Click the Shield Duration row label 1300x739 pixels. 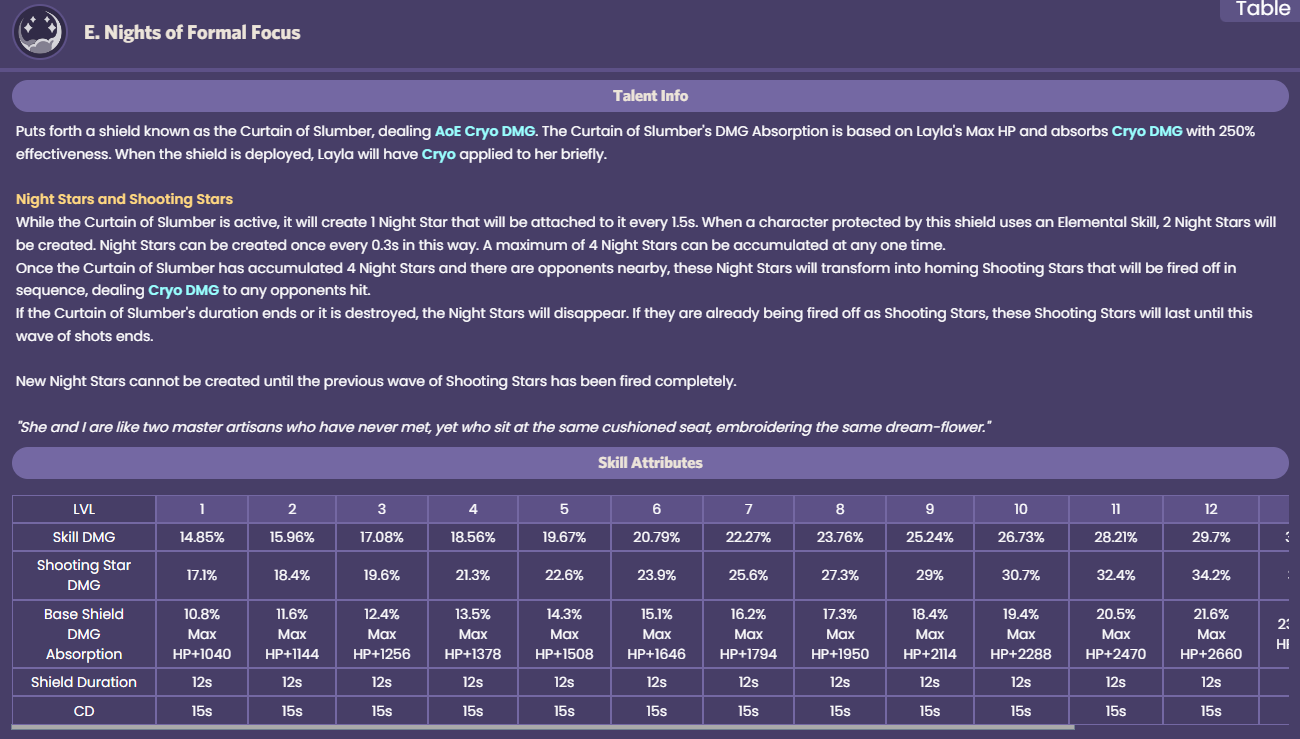84,682
